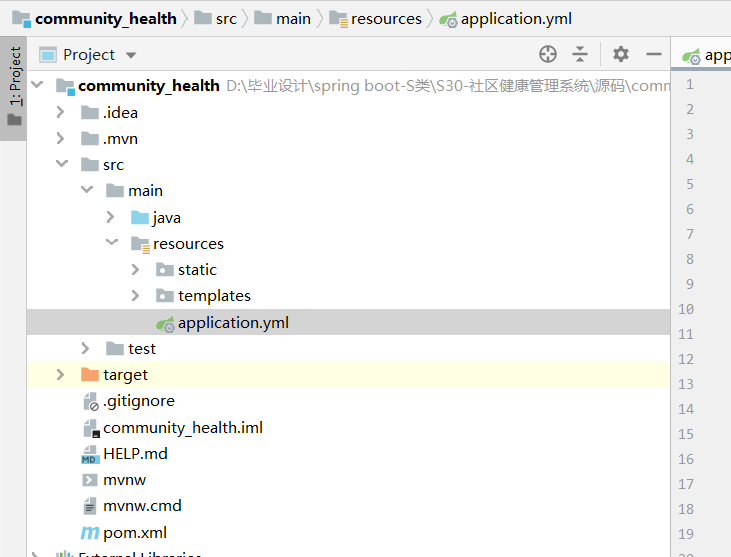Collapse the resources folder

[111, 243]
